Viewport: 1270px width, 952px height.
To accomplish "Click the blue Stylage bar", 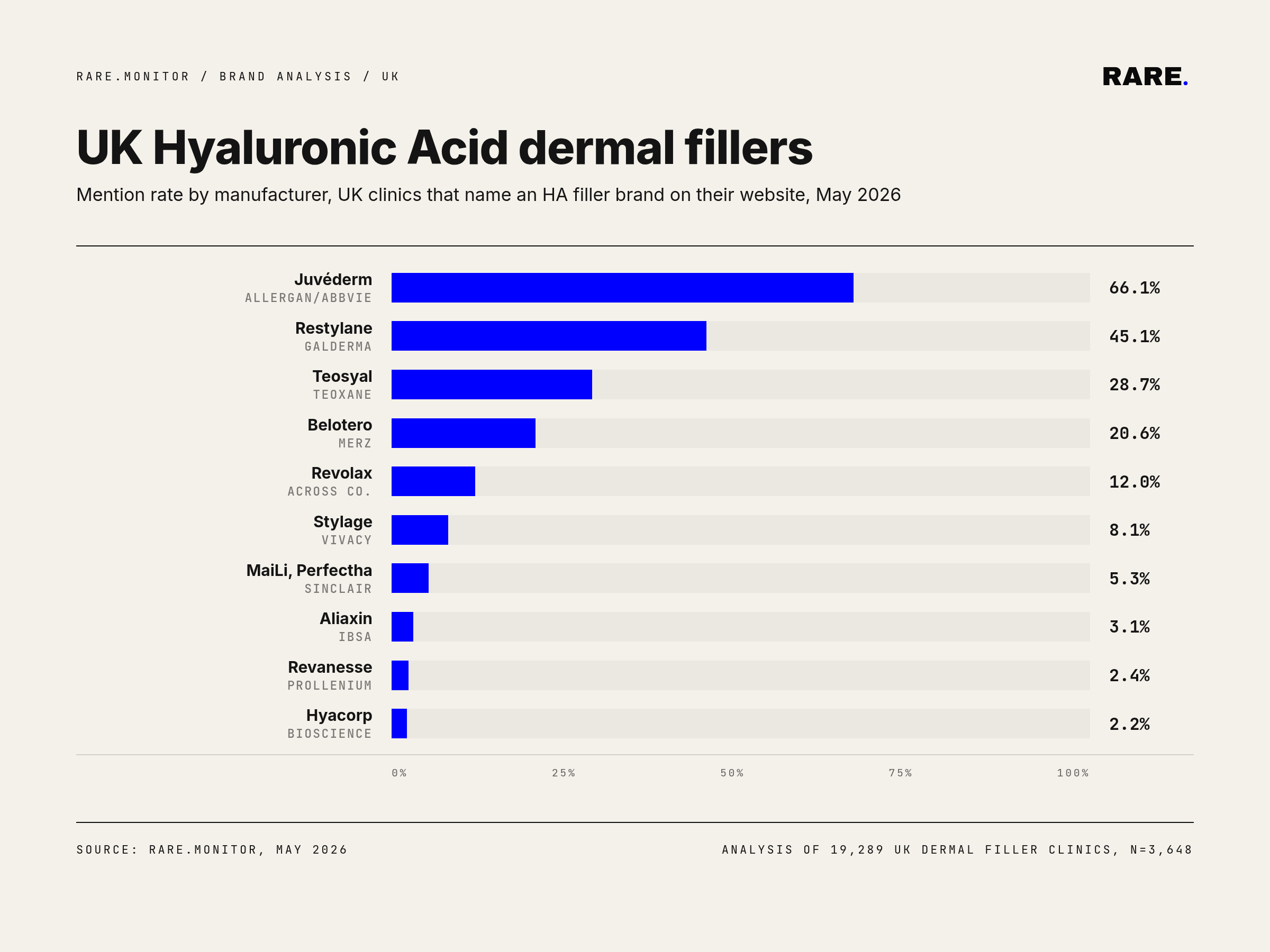I will click(420, 530).
